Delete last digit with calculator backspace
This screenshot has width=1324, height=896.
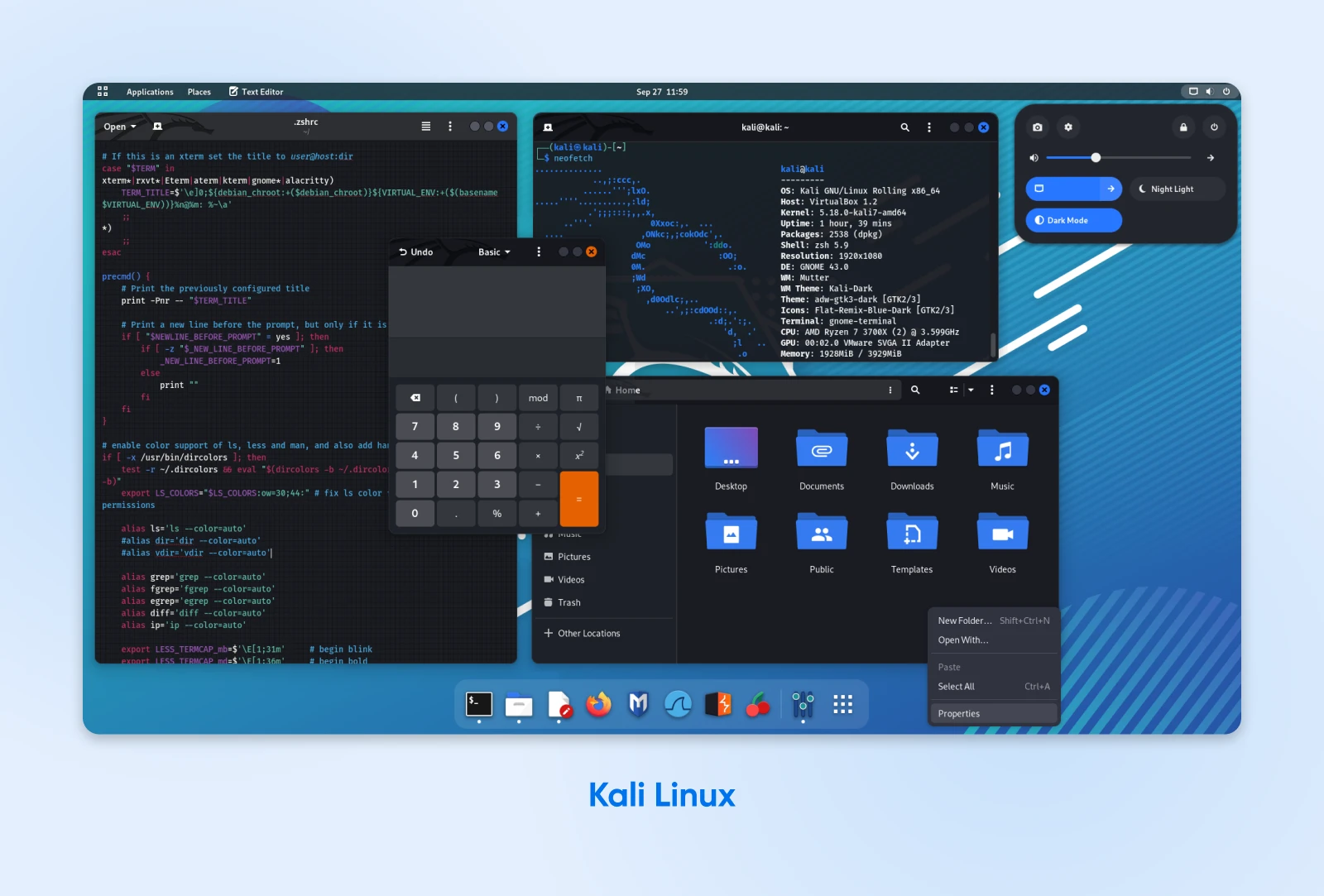[x=415, y=398]
